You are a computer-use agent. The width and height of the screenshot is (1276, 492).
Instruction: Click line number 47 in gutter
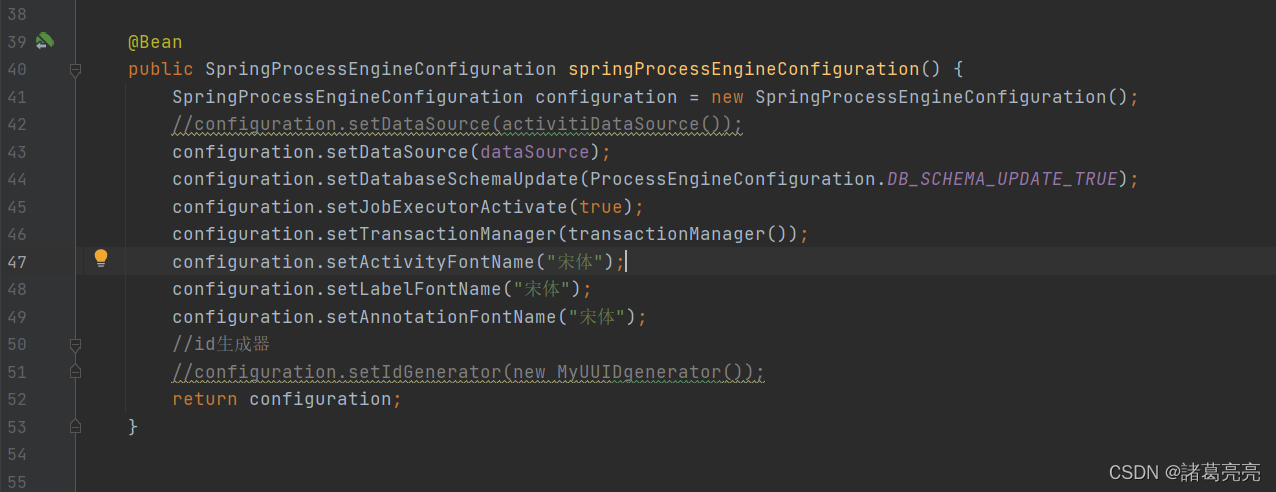coord(17,262)
